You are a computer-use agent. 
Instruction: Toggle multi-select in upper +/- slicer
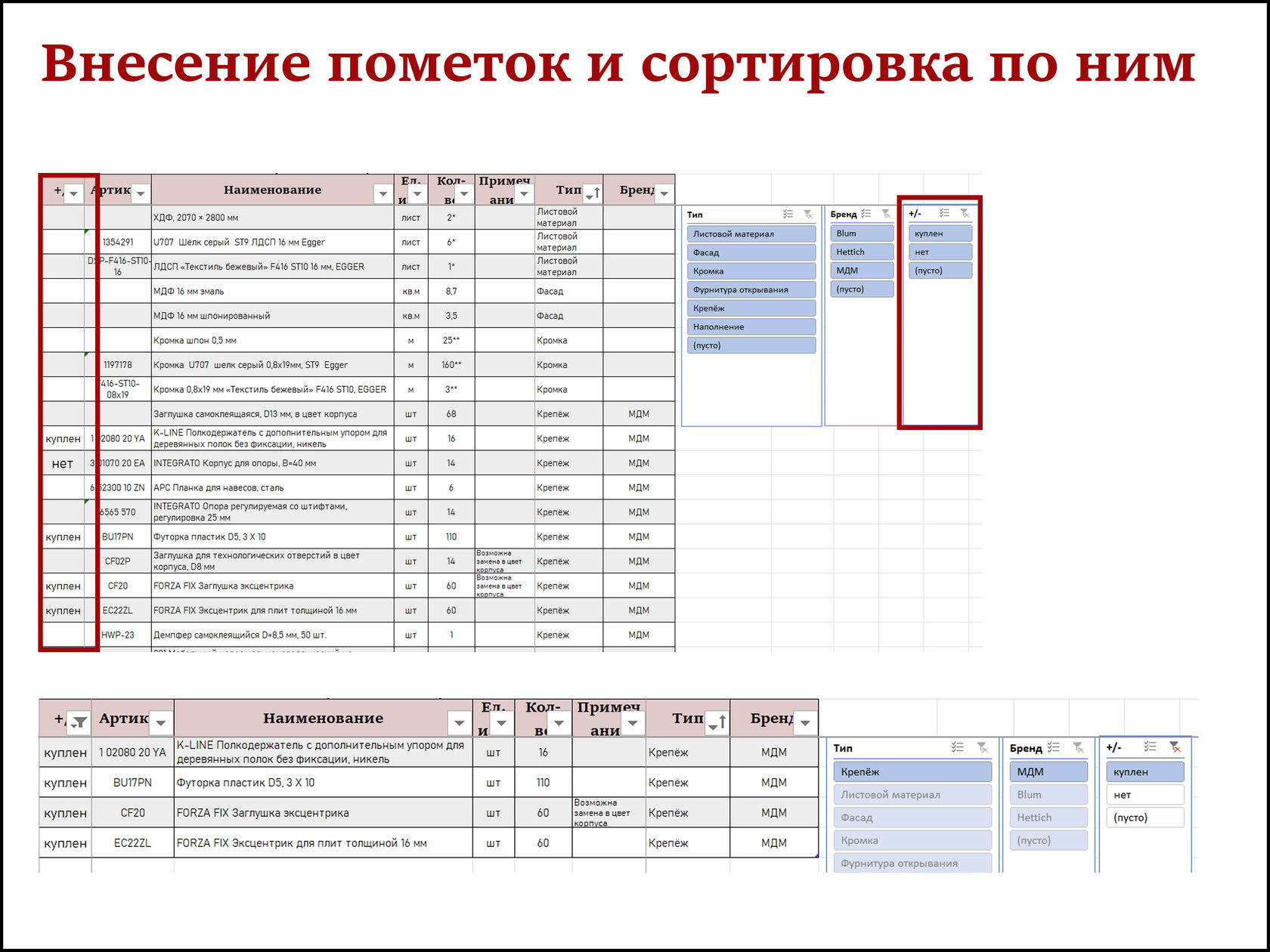[944, 213]
